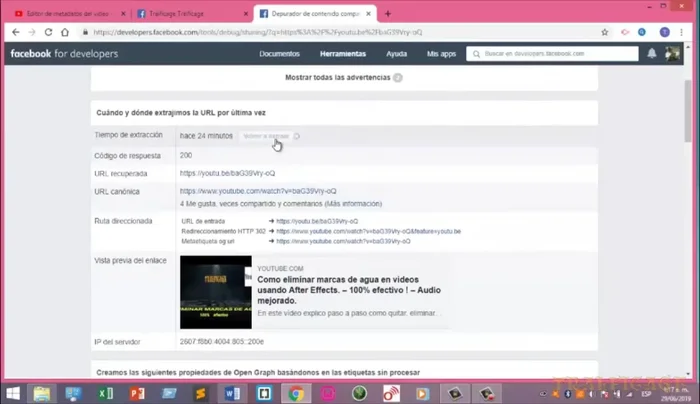Reload the page with the refresh button
700x404 pixels.
[x=52, y=32]
